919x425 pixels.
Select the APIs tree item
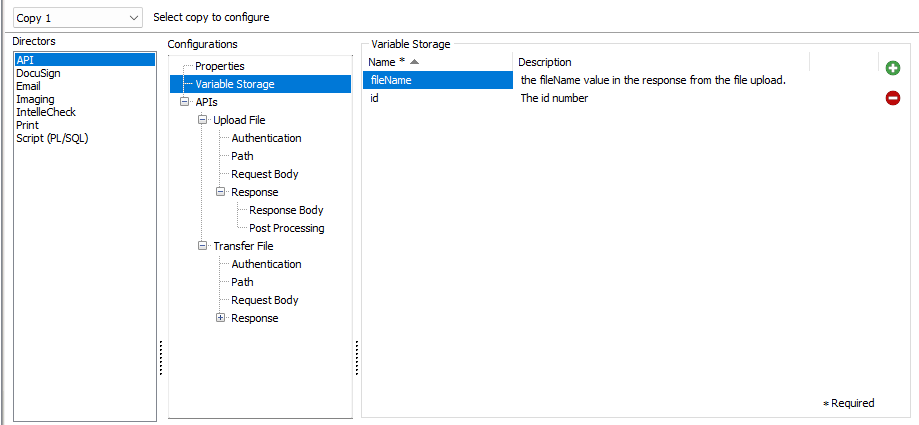point(206,102)
